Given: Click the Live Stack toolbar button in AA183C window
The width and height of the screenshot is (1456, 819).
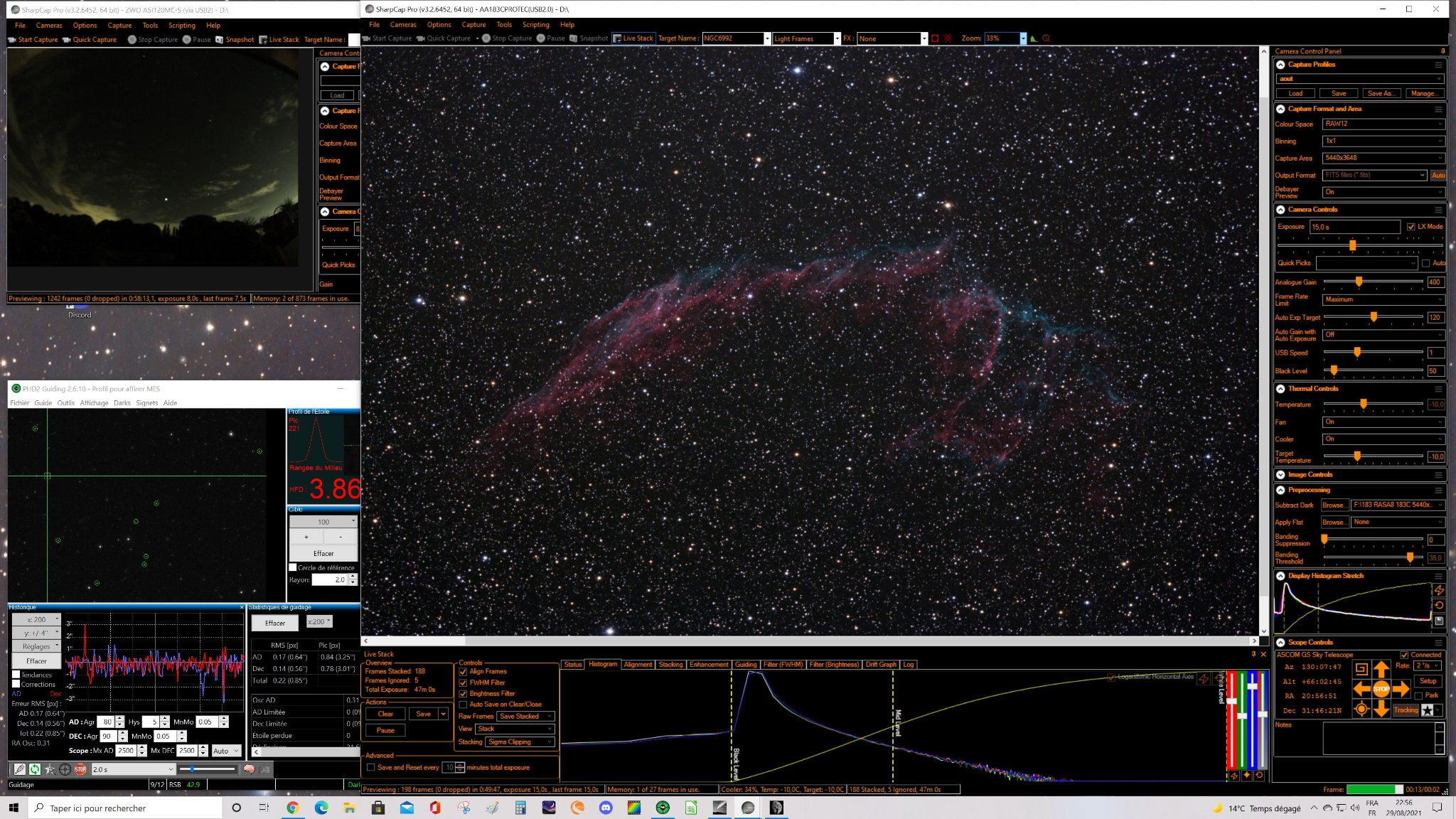Looking at the screenshot, I should (633, 38).
